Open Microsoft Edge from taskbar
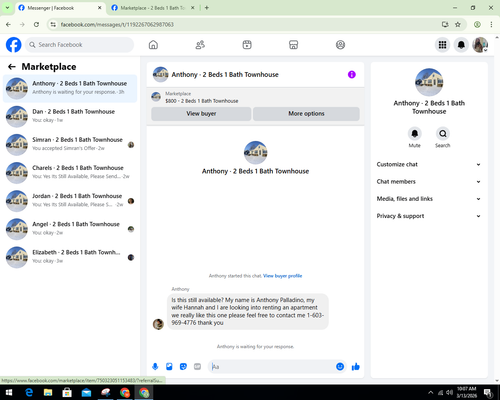This screenshot has width=500, height=400. [x=29, y=392]
